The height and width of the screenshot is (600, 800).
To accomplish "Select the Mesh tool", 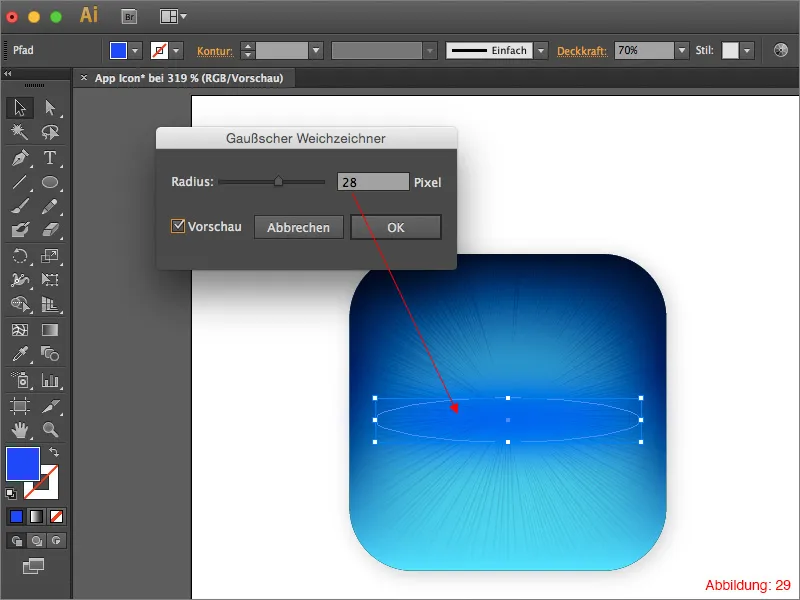I will coord(20,330).
